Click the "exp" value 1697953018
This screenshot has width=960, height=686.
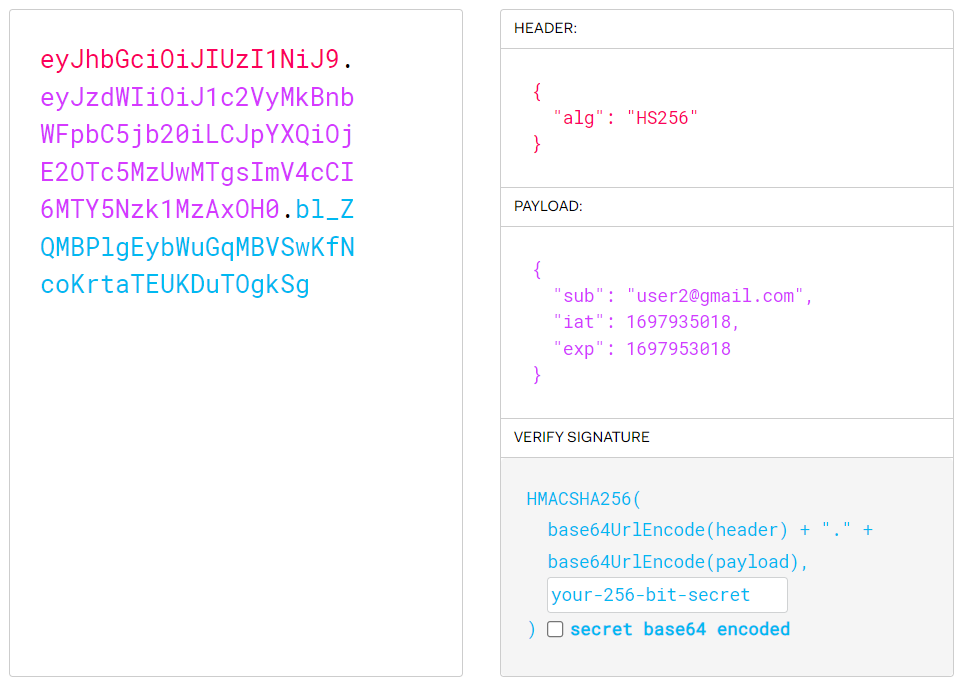tap(678, 349)
